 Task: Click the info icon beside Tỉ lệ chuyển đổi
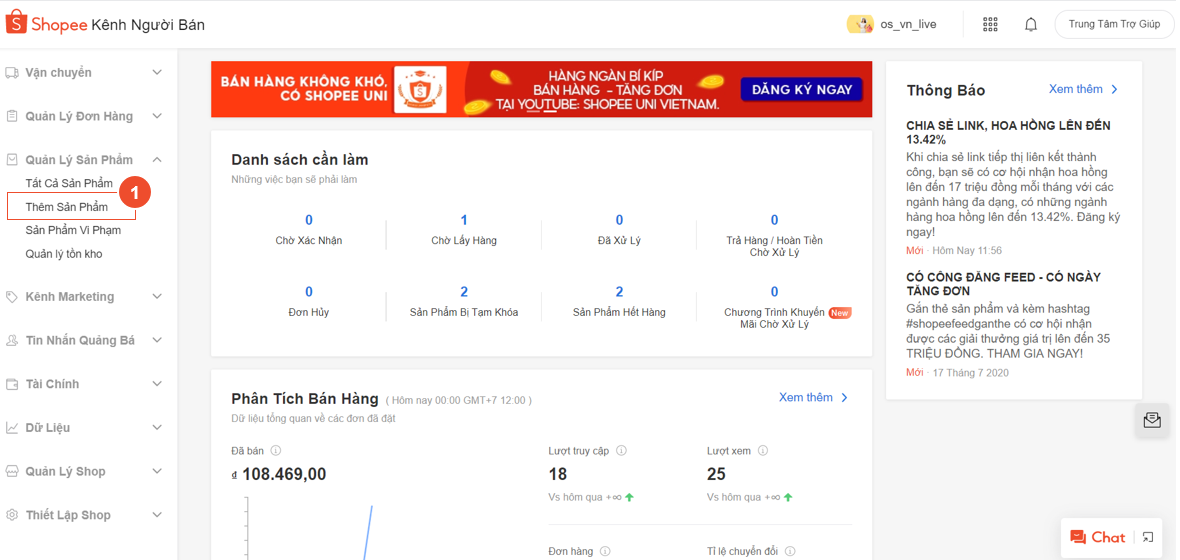(789, 552)
